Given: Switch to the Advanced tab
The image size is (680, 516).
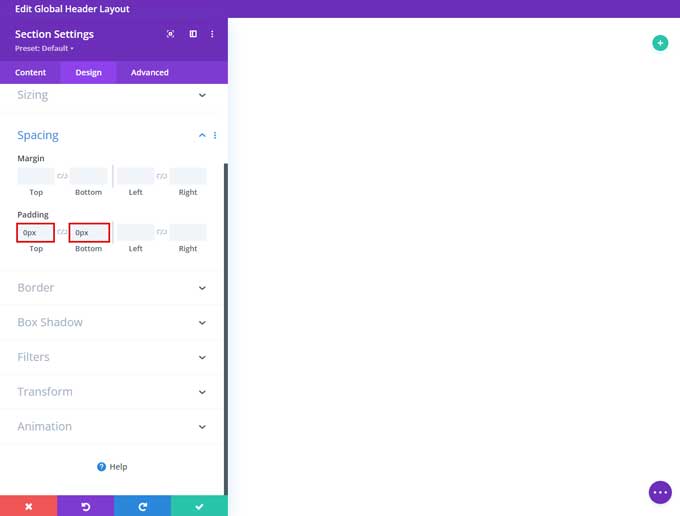Looking at the screenshot, I should point(149,73).
